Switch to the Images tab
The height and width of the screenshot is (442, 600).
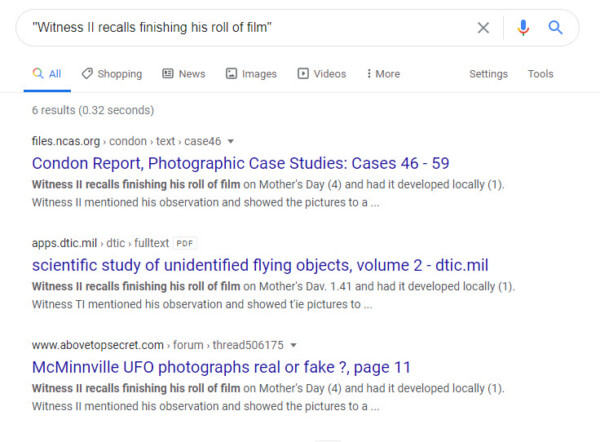251,74
